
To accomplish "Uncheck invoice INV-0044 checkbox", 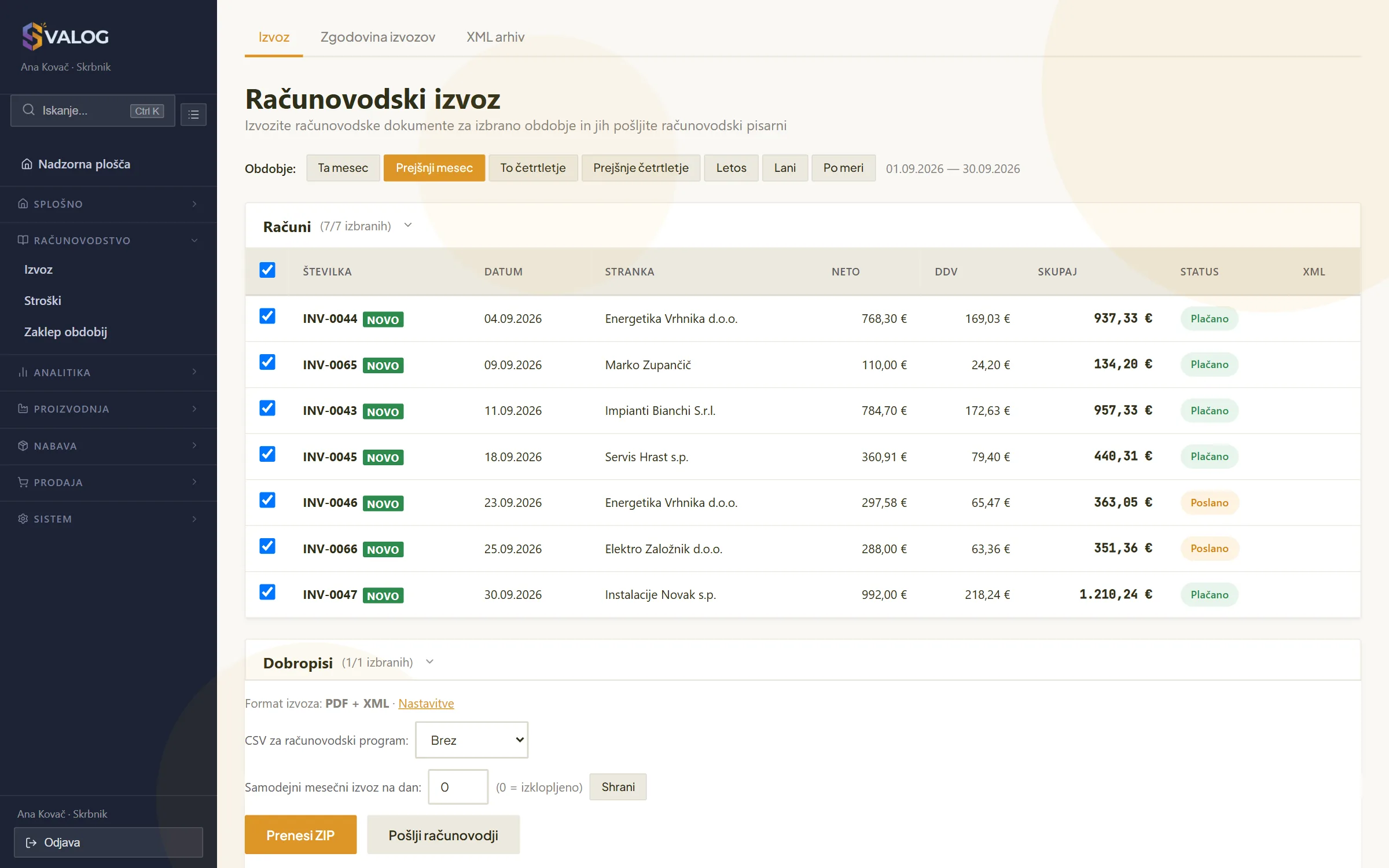I will [267, 316].
